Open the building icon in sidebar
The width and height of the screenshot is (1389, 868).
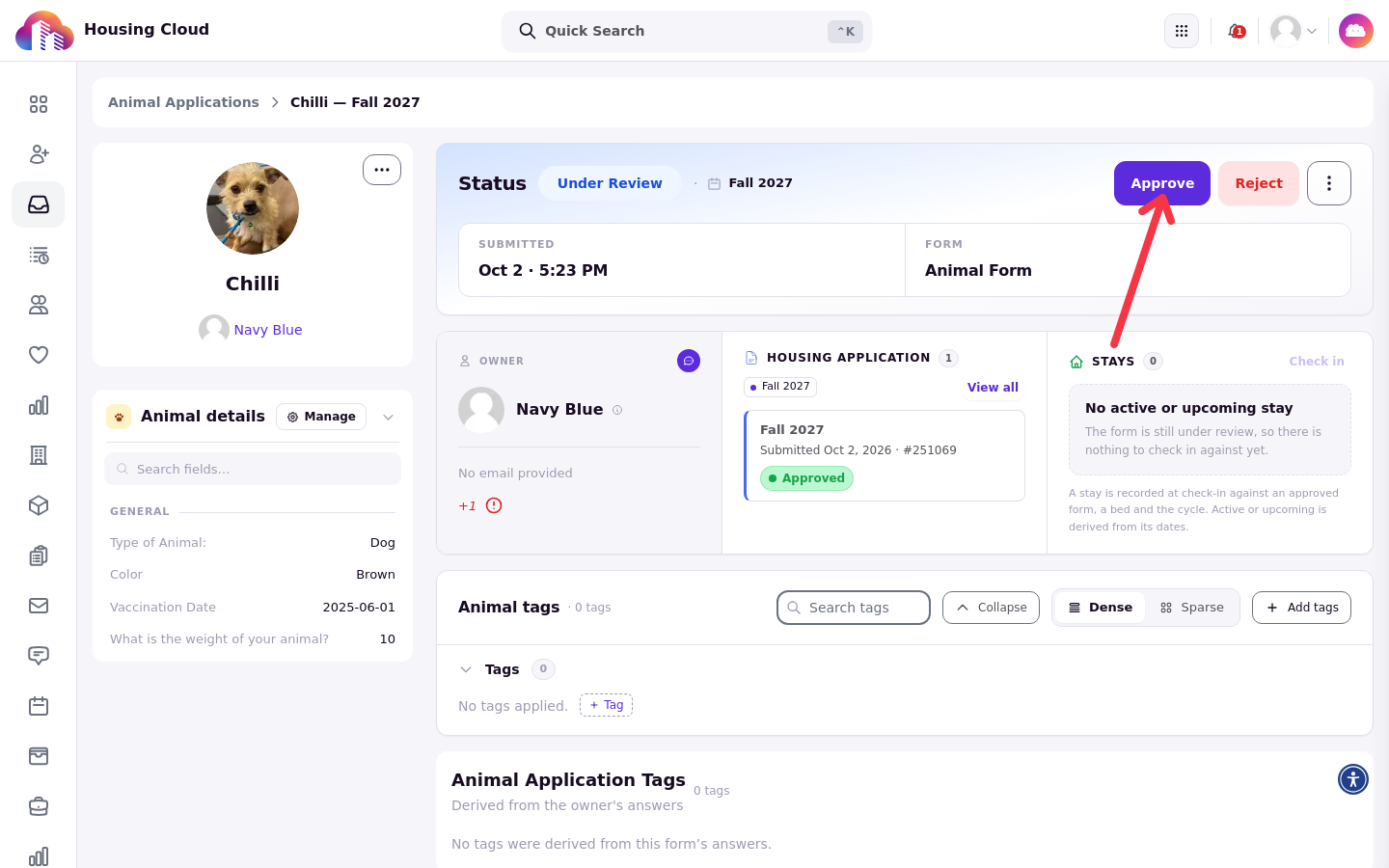pos(39,455)
